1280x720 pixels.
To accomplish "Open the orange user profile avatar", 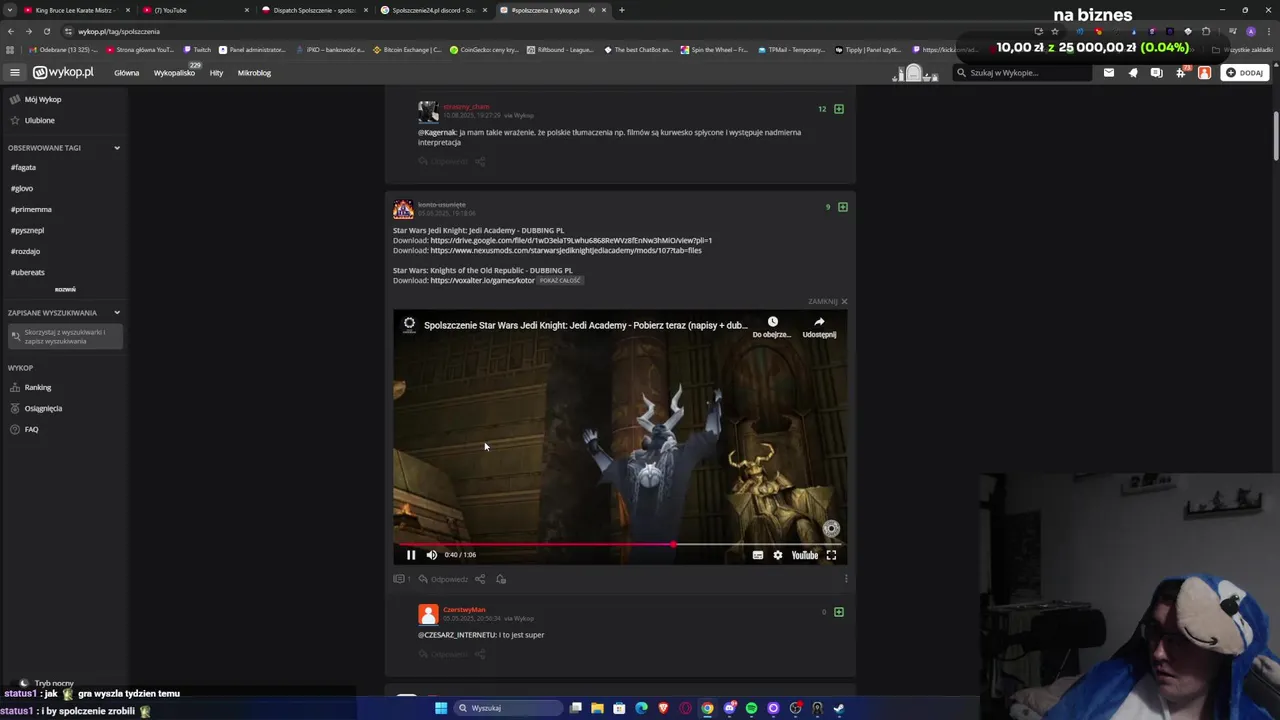I will (1204, 72).
